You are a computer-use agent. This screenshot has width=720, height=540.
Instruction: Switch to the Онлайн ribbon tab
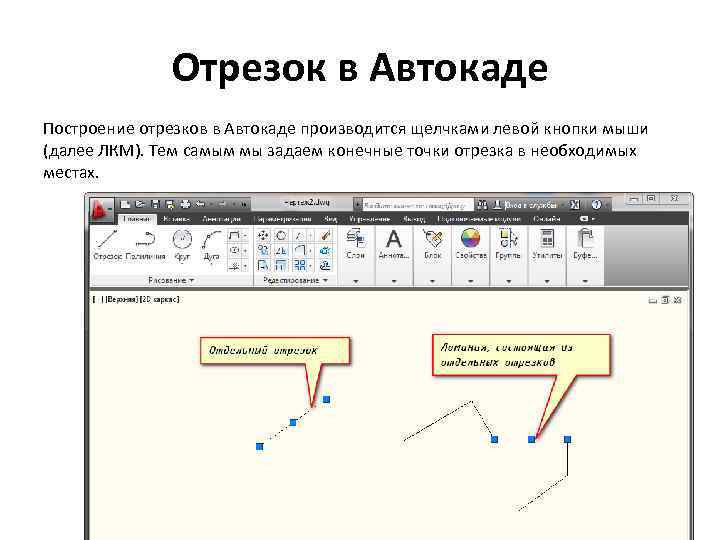click(546, 219)
